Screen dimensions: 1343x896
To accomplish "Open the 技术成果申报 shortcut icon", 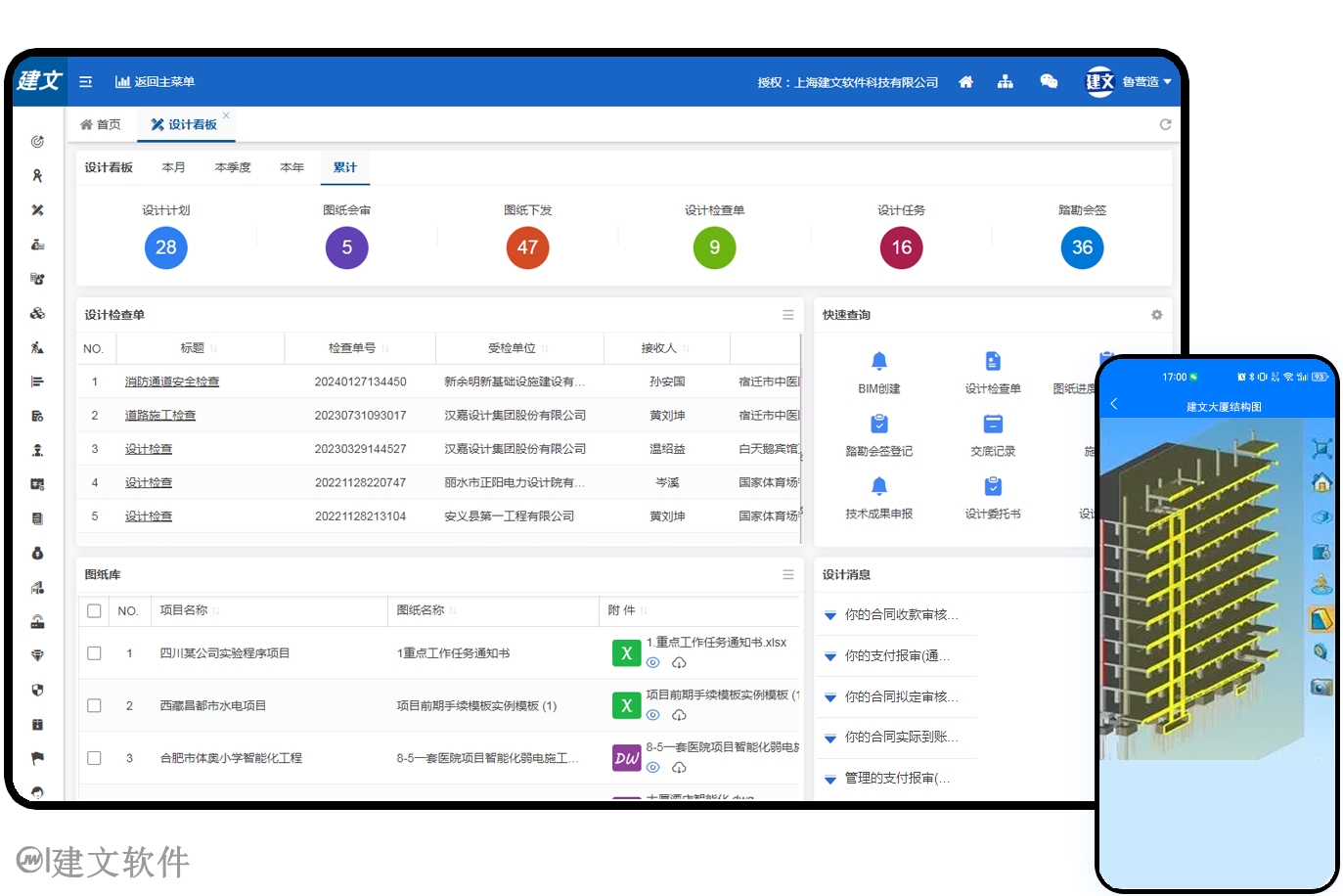I will pos(879,486).
